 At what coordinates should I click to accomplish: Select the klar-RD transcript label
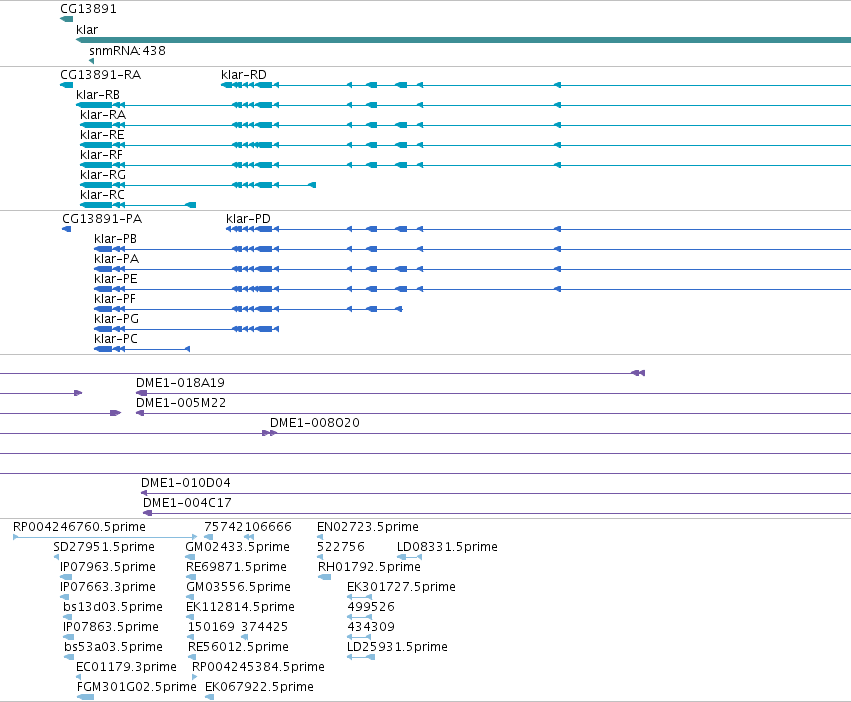pyautogui.click(x=244, y=75)
